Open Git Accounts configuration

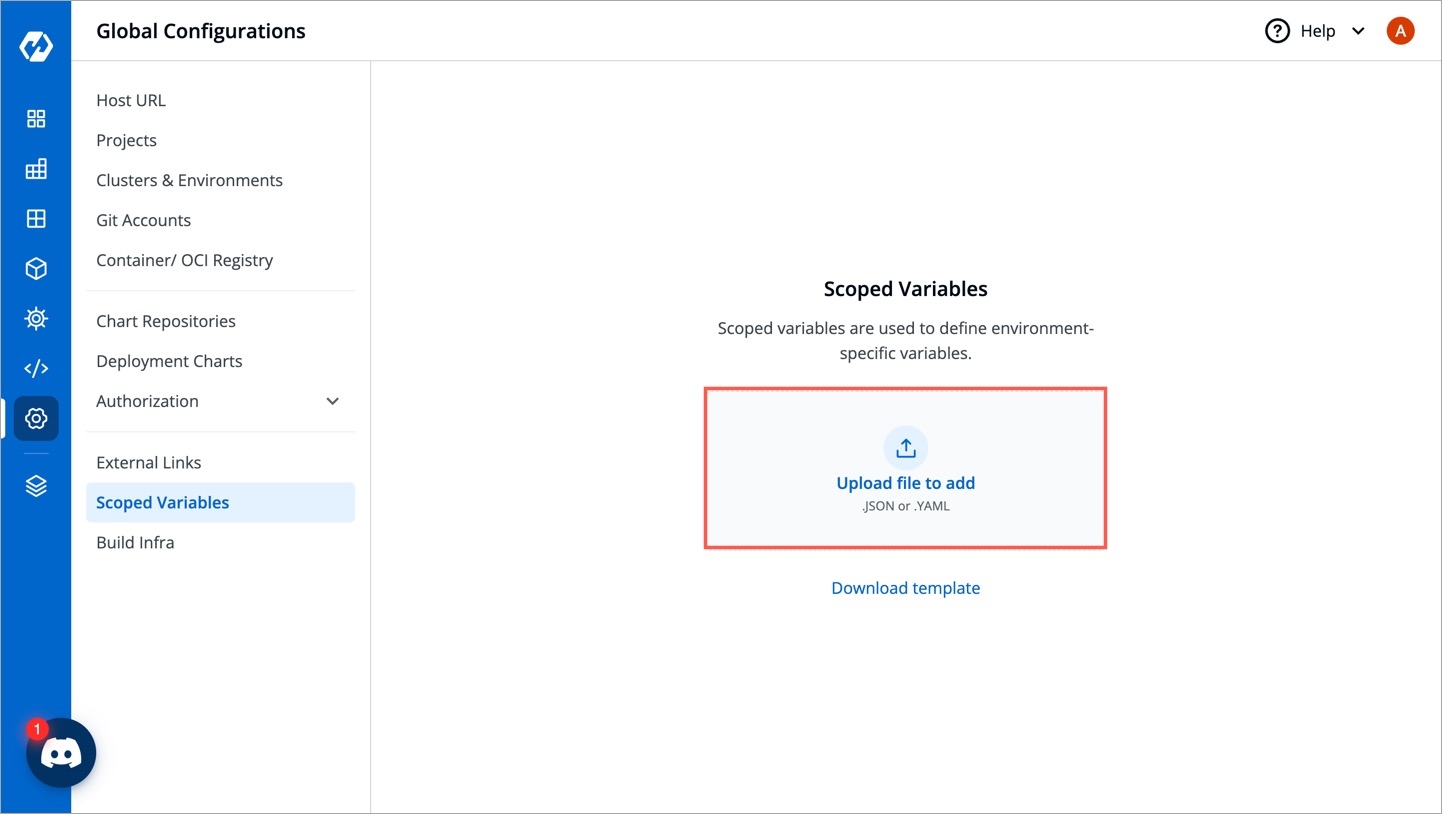[143, 220]
